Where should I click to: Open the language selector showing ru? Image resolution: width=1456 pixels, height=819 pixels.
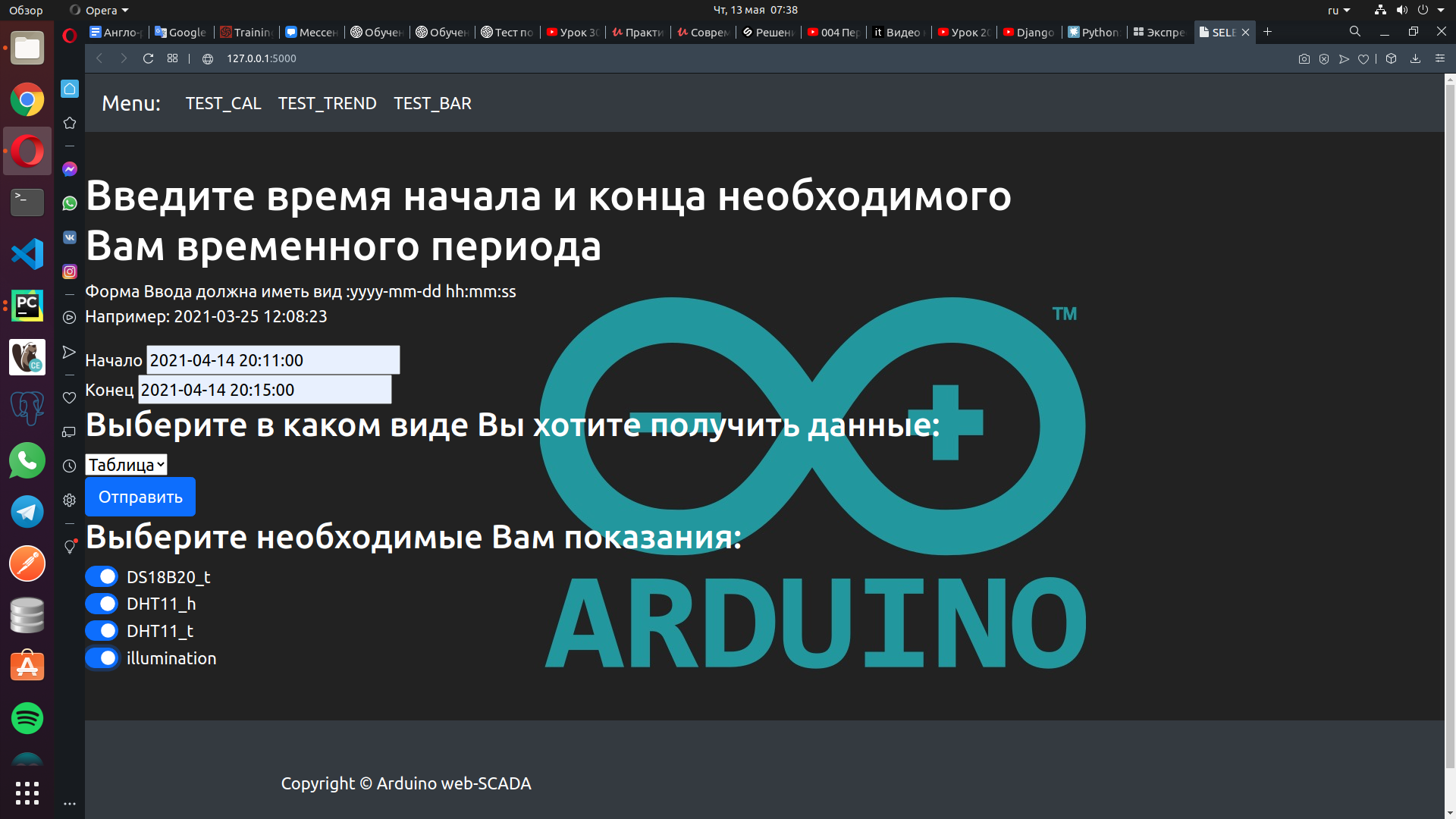[1339, 10]
